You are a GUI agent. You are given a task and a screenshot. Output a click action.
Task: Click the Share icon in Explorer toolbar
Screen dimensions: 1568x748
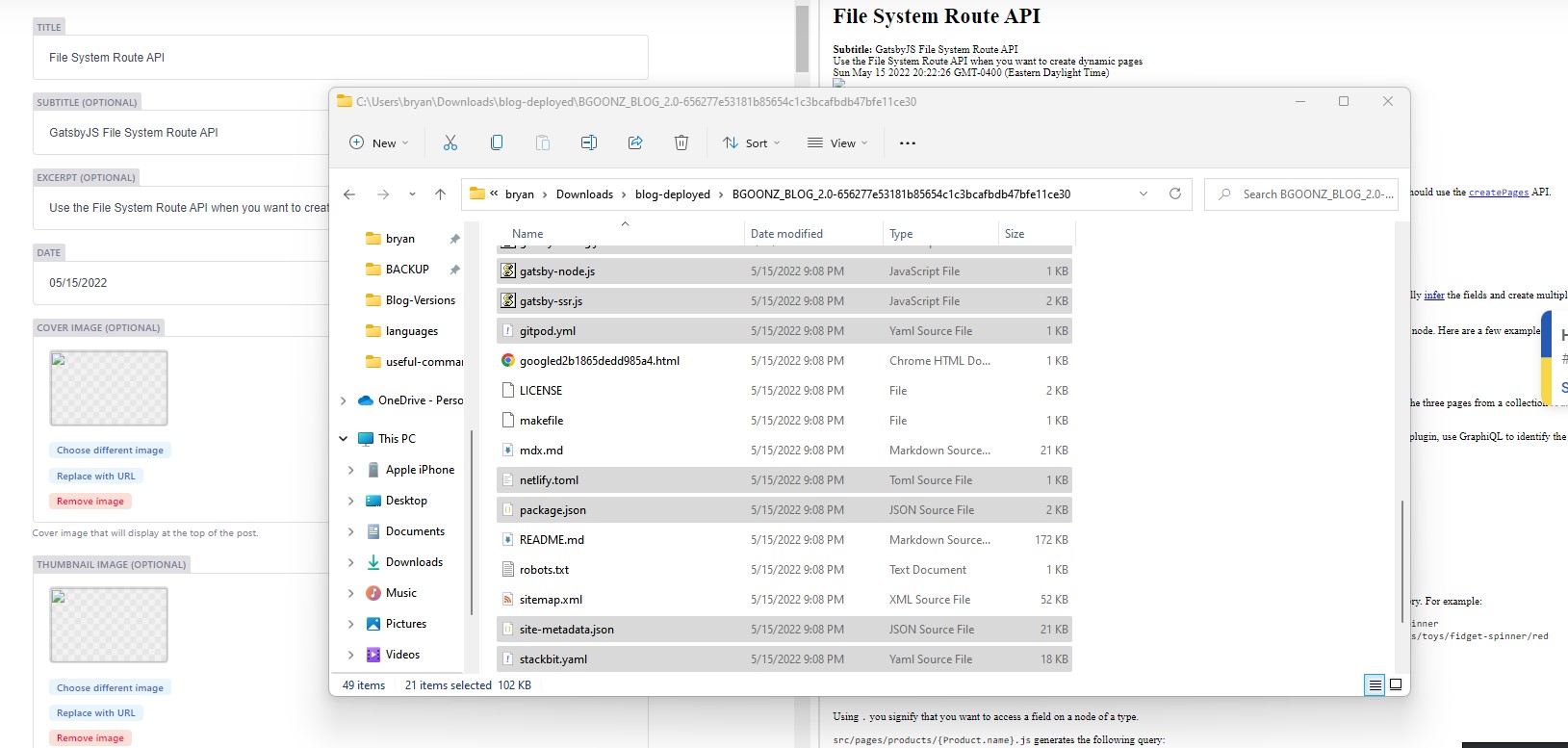(635, 142)
